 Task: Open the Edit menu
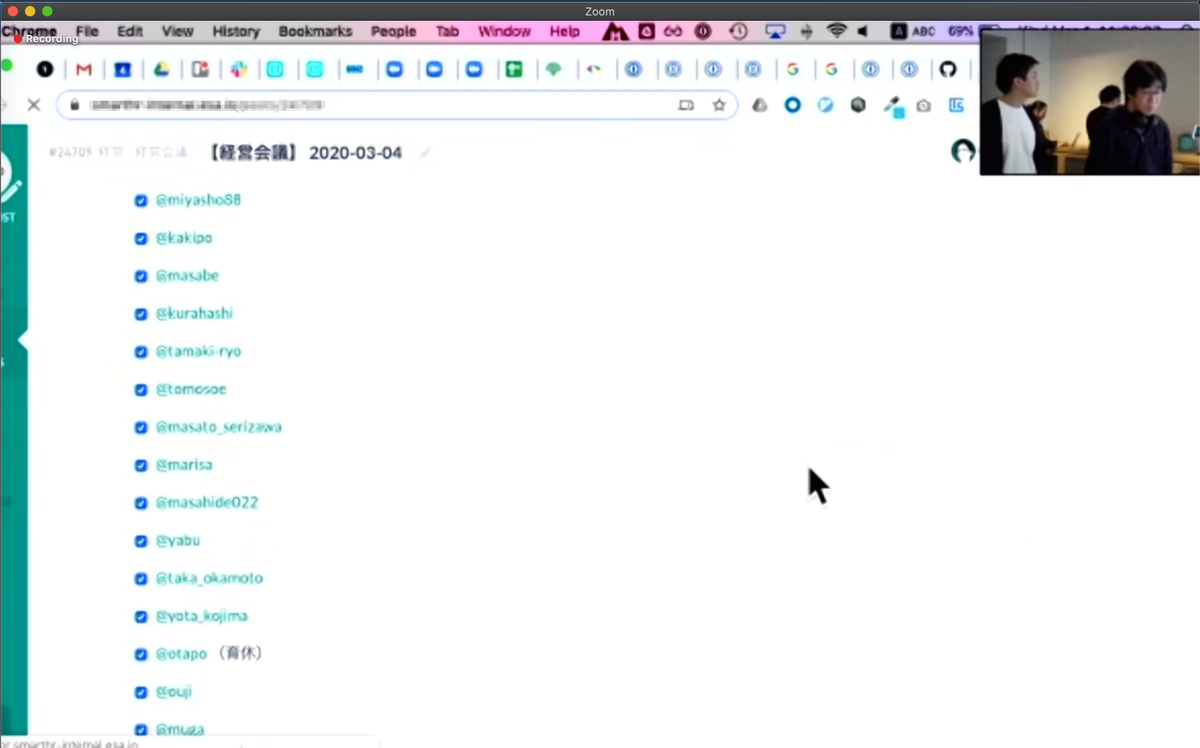pos(130,32)
